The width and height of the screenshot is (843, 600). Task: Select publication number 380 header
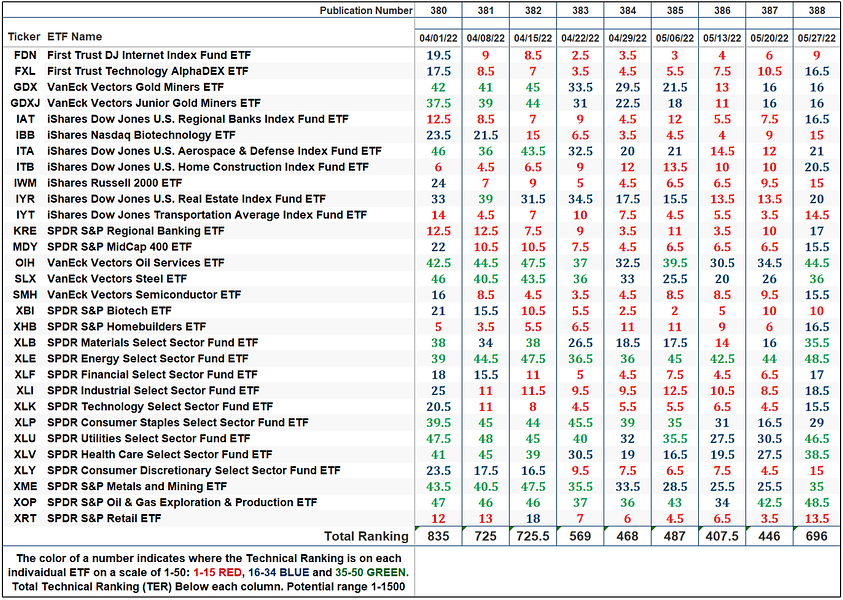point(438,11)
